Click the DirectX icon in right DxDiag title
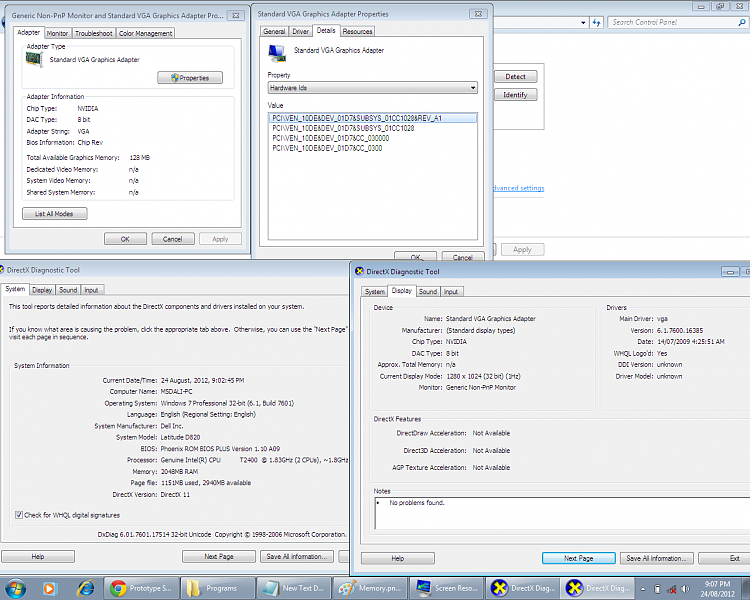This screenshot has width=750, height=600. click(359, 271)
